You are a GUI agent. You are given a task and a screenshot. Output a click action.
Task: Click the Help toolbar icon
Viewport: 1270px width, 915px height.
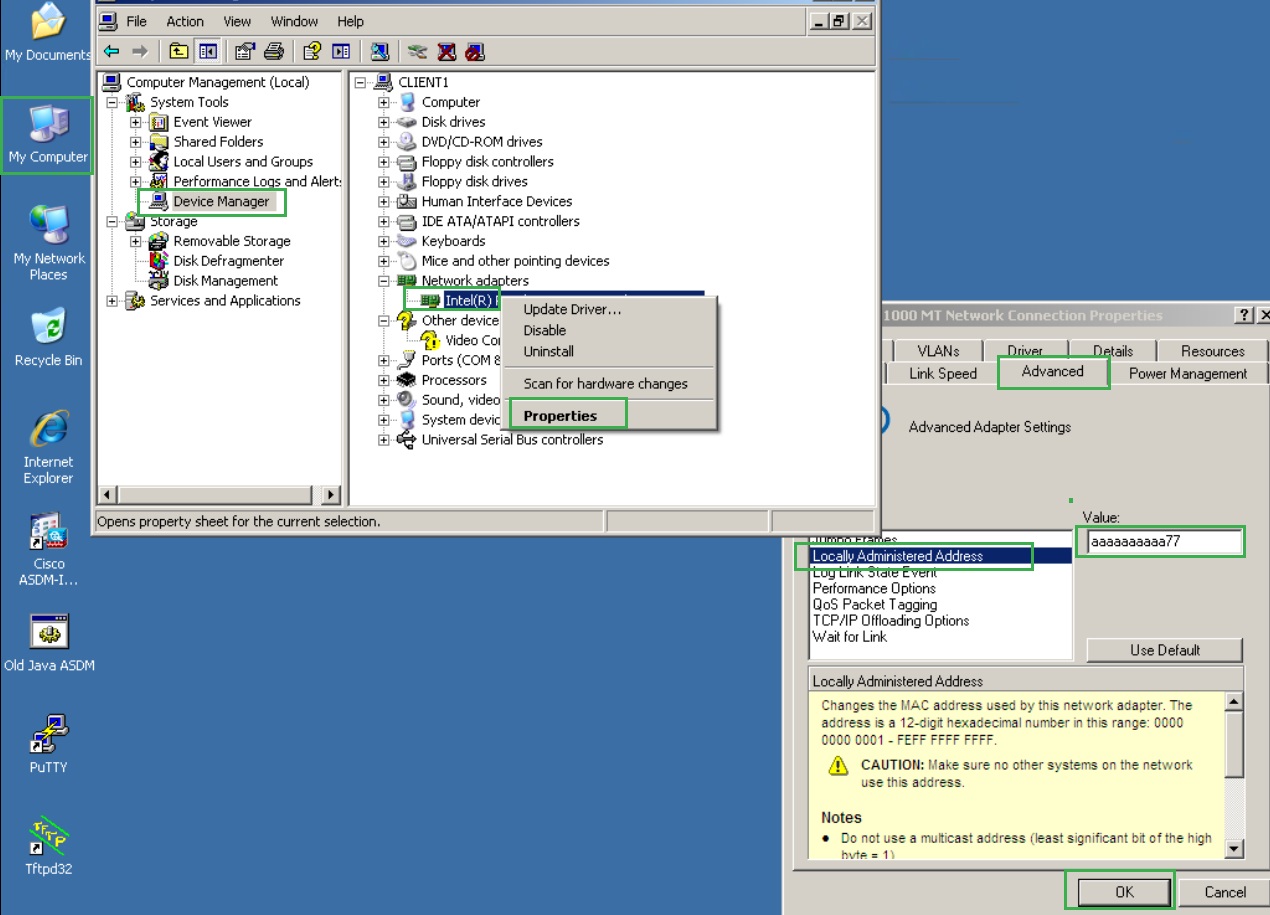(312, 51)
